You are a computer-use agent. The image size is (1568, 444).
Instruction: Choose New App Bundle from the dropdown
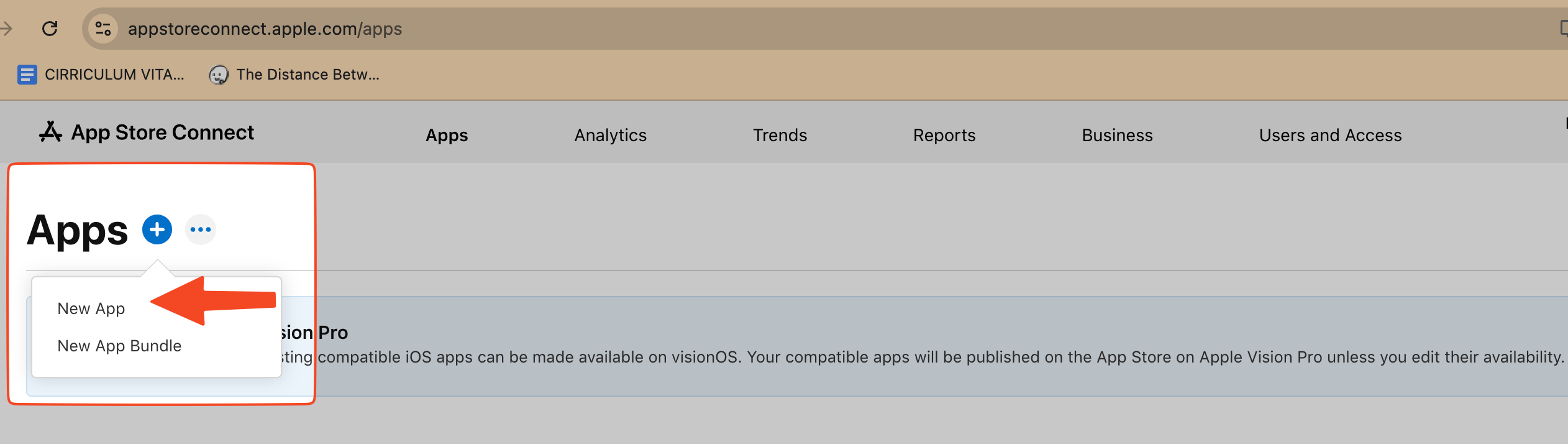[x=119, y=346]
